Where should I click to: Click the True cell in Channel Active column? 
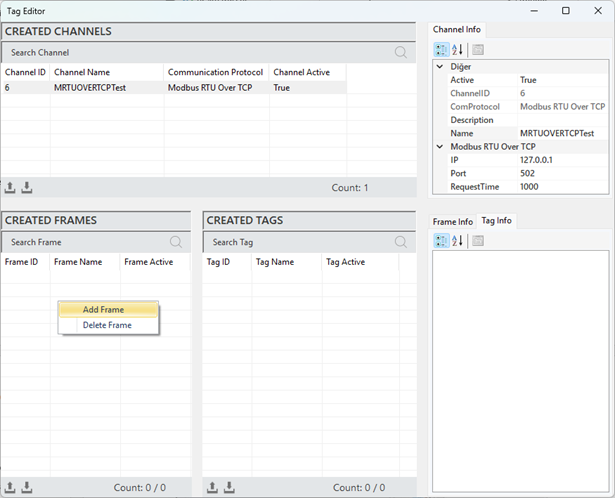point(308,88)
